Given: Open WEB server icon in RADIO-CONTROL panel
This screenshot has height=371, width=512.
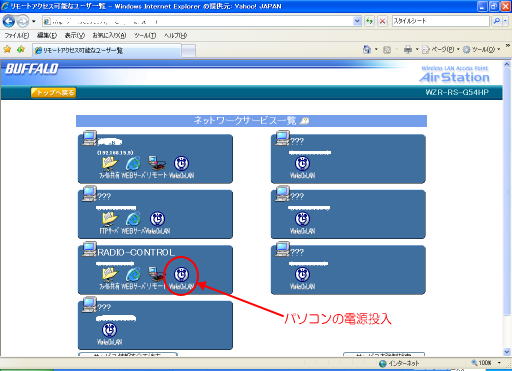Looking at the screenshot, I should [x=133, y=274].
